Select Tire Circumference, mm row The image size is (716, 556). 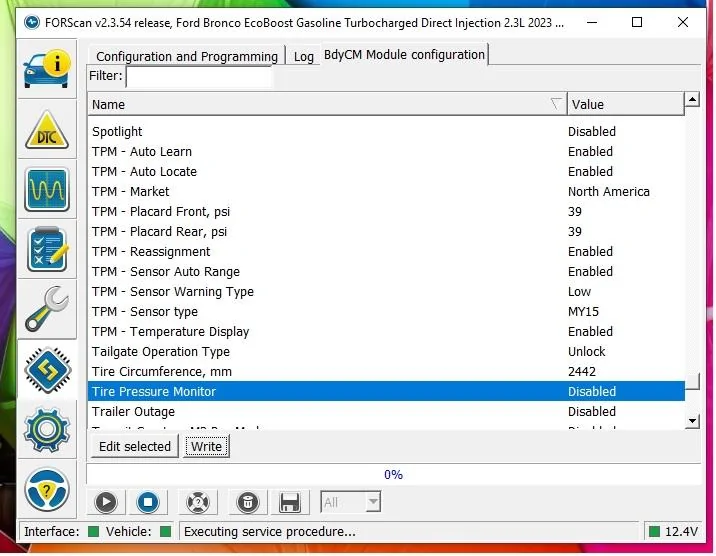[x=386, y=372]
